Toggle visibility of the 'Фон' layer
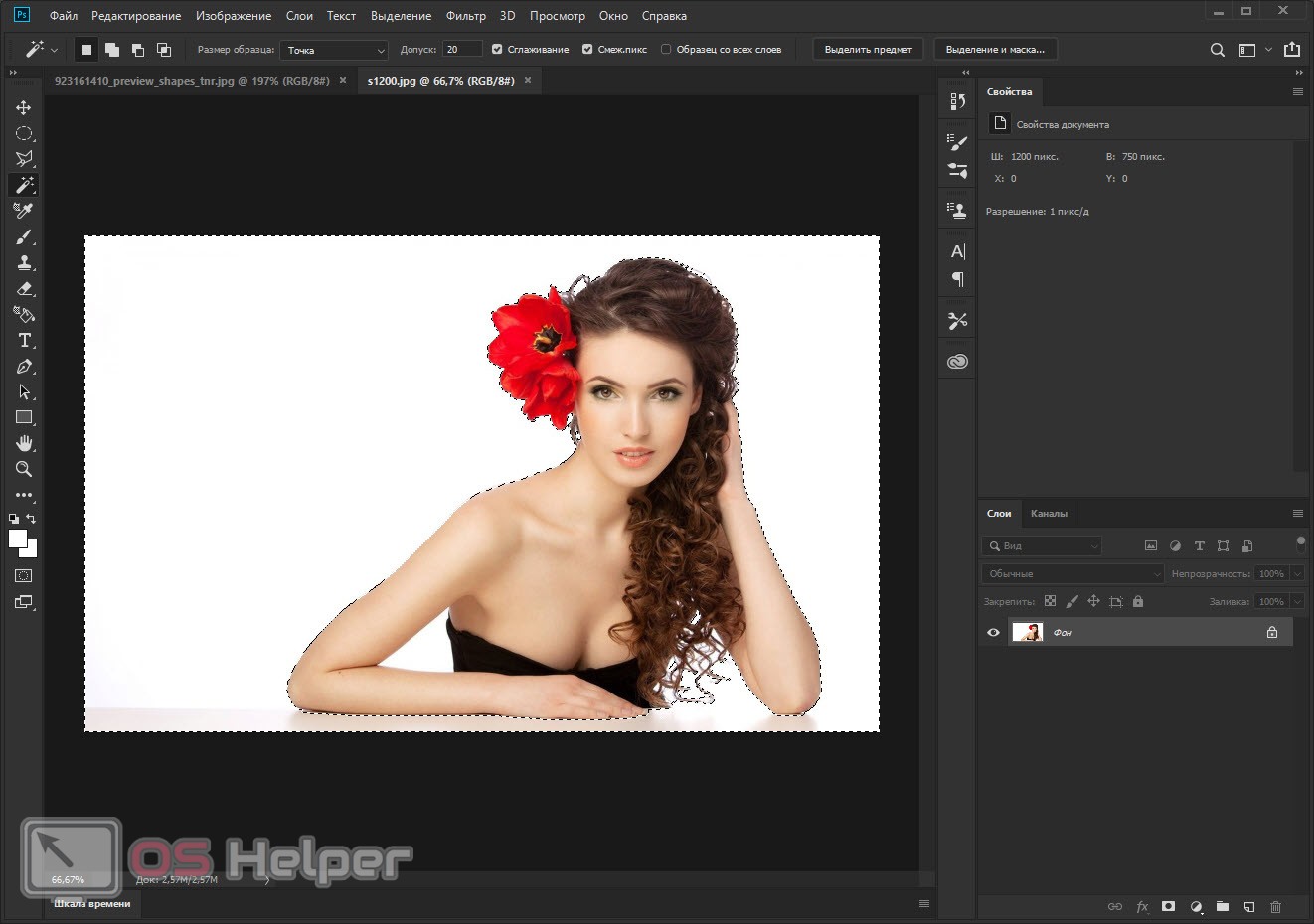This screenshot has height=924, width=1314. click(x=993, y=632)
